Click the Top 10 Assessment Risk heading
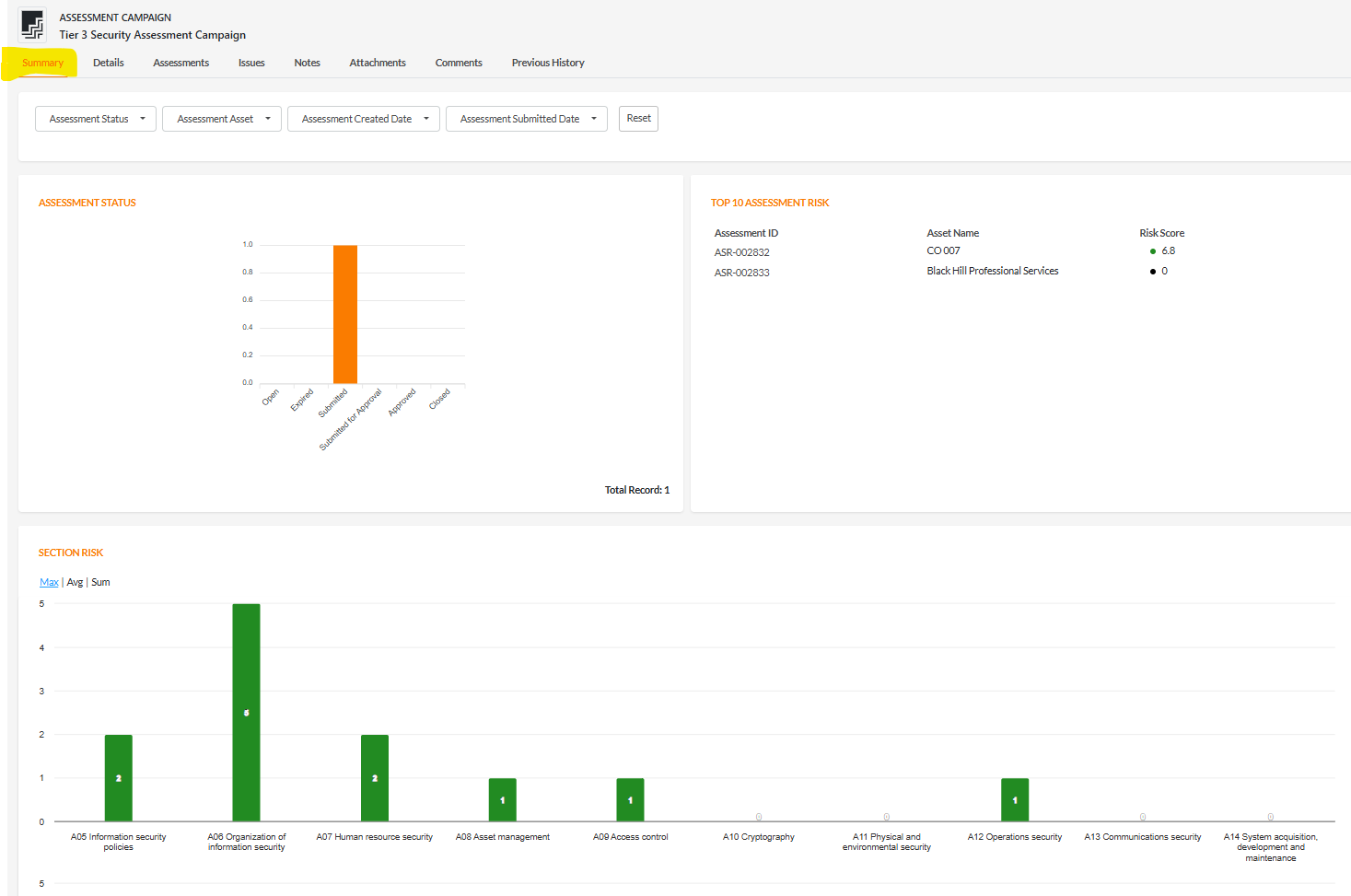This screenshot has width=1351, height=896. pos(770,203)
